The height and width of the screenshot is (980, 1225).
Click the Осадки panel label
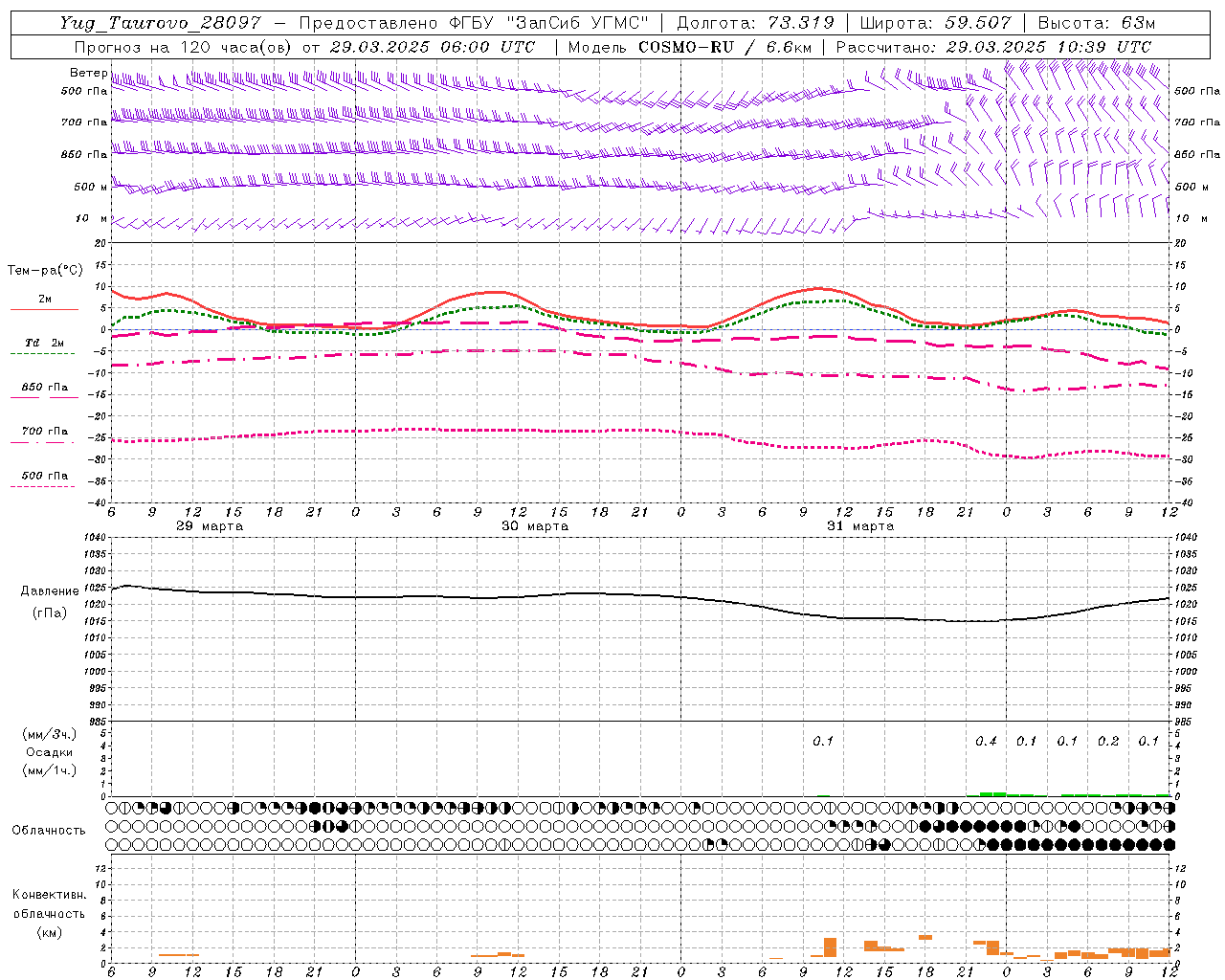click(x=49, y=752)
